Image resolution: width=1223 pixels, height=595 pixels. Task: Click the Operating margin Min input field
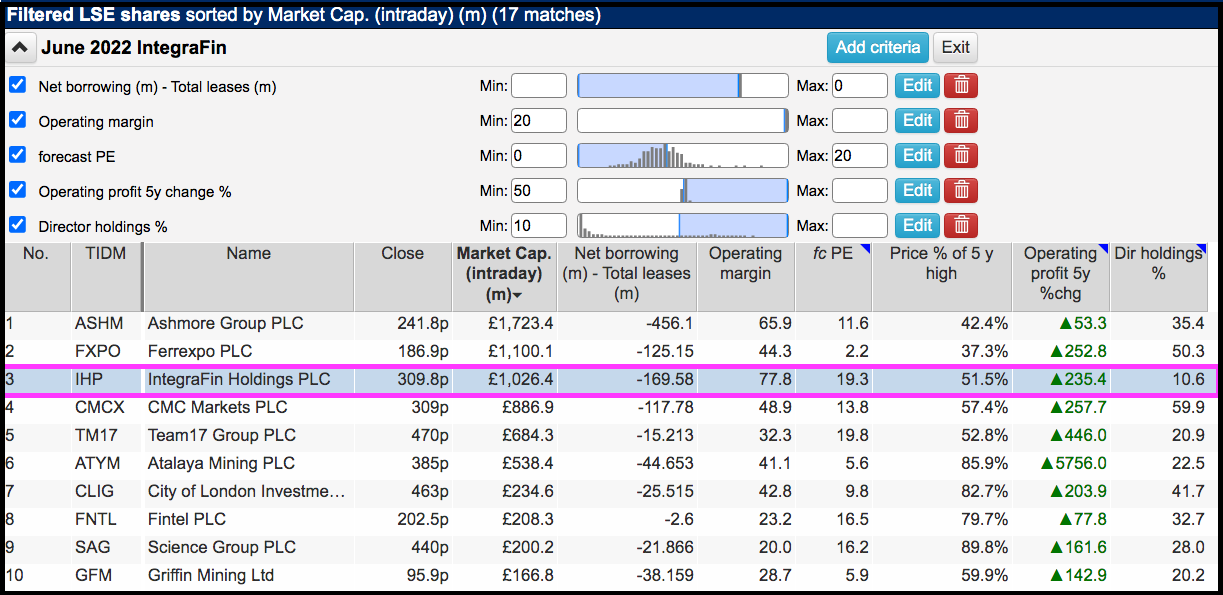pyautogui.click(x=539, y=121)
